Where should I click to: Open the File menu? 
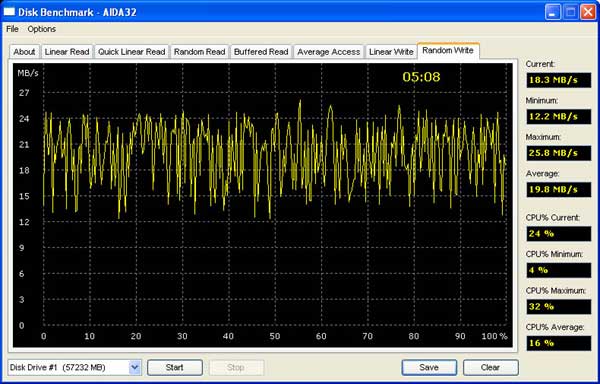(12, 29)
